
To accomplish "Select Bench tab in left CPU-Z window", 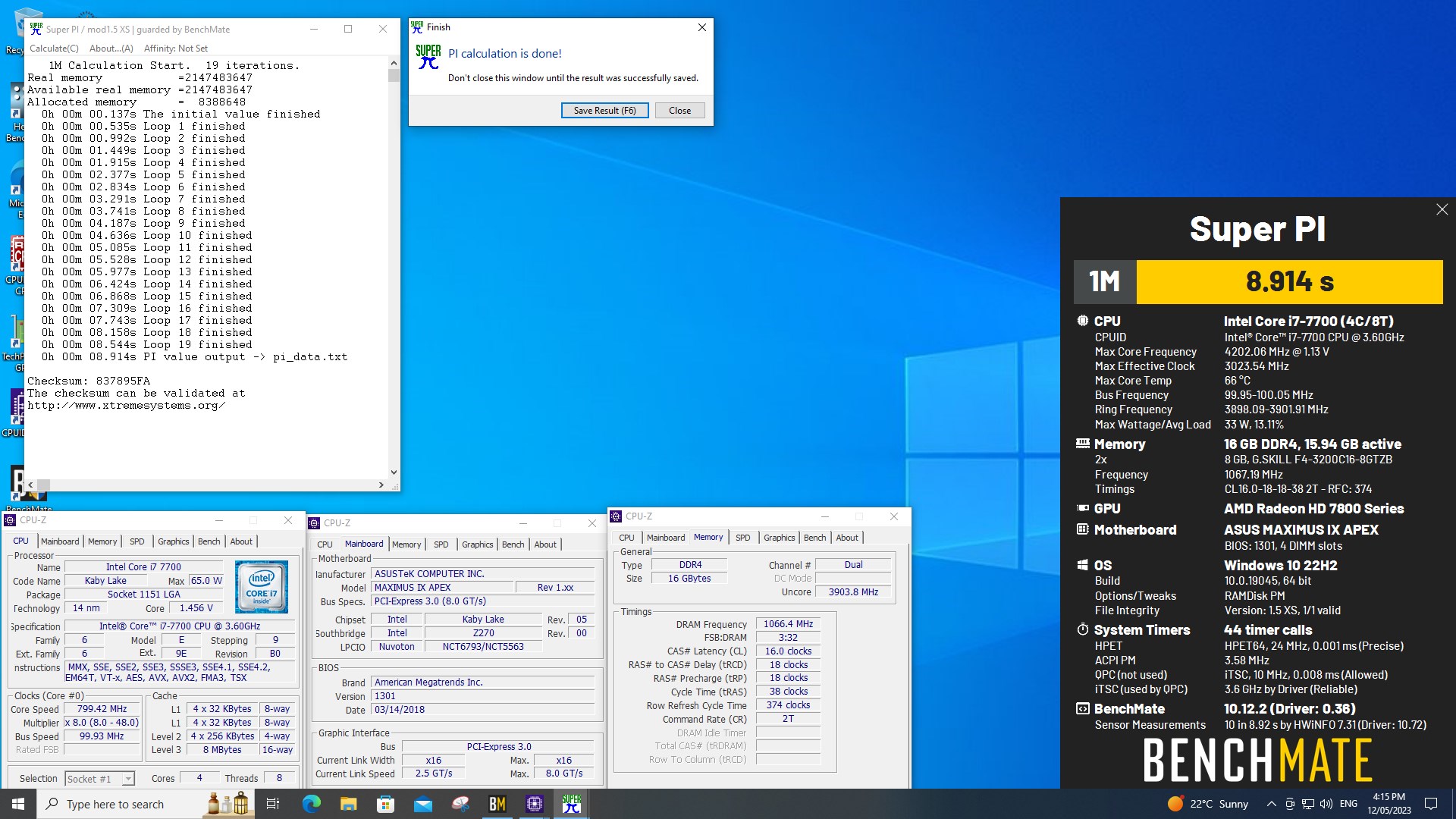I will pyautogui.click(x=209, y=541).
